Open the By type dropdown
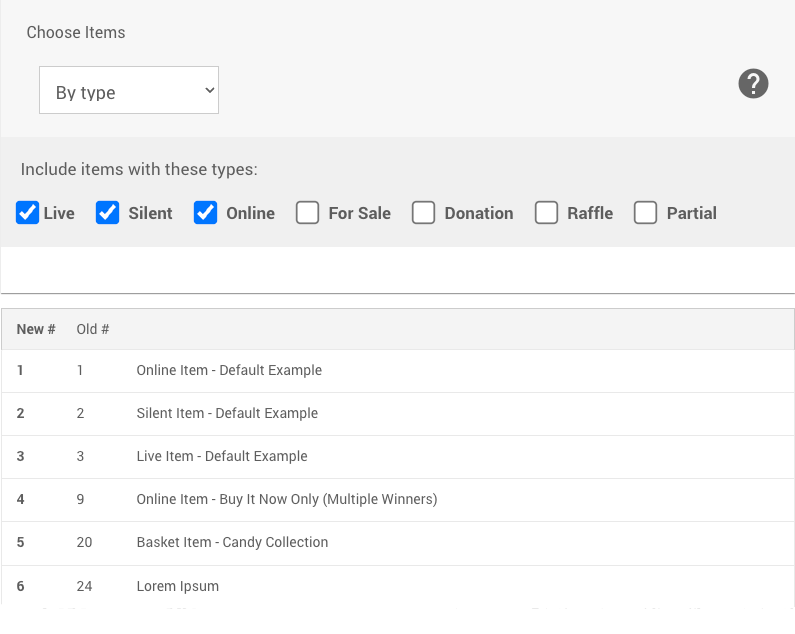Image resolution: width=795 pixels, height=634 pixels. click(129, 91)
